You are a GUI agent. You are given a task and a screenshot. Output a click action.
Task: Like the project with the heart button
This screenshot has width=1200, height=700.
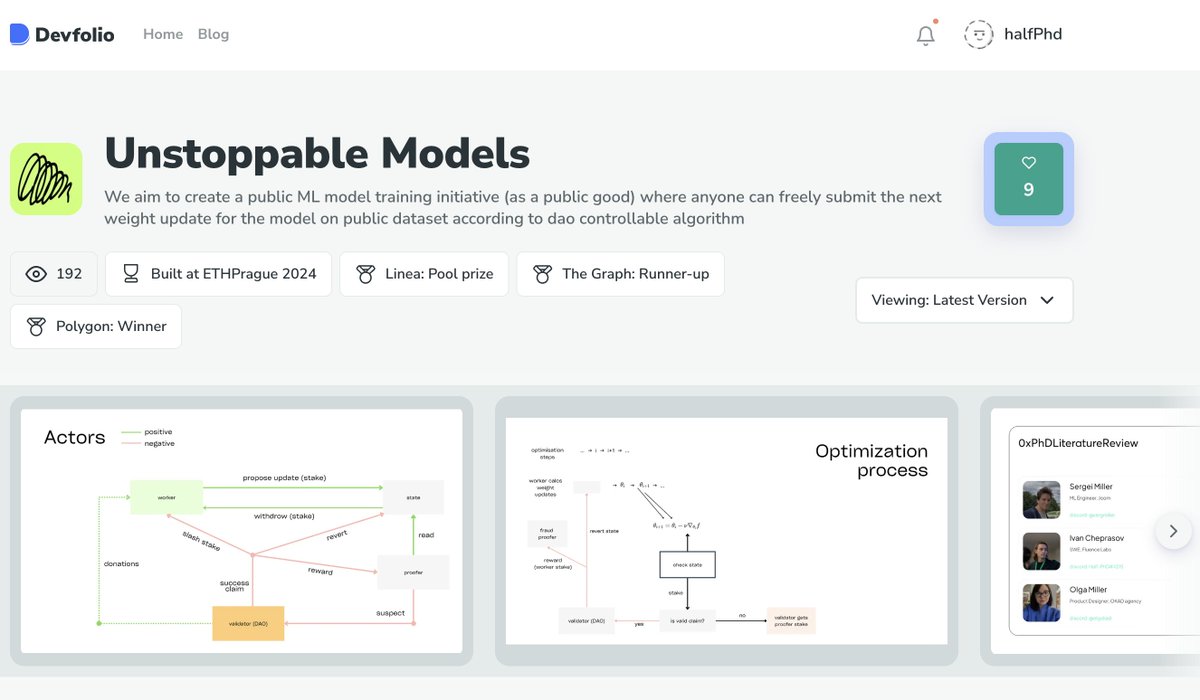point(1028,179)
